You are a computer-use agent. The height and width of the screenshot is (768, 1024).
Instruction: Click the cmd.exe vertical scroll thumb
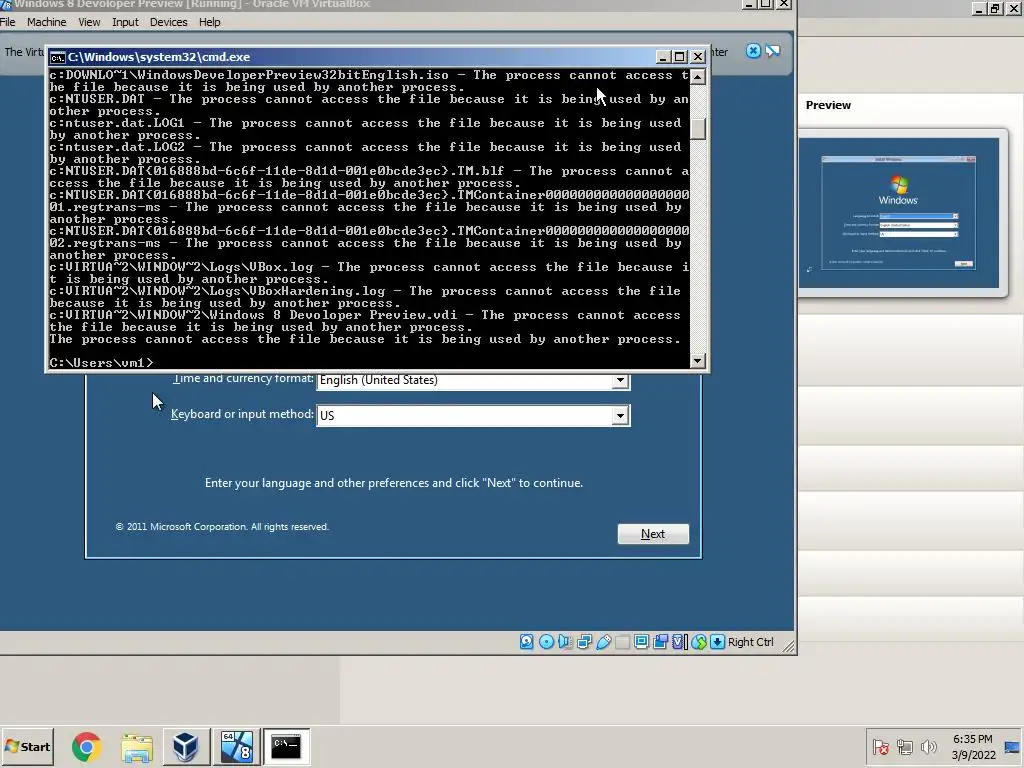click(x=697, y=128)
